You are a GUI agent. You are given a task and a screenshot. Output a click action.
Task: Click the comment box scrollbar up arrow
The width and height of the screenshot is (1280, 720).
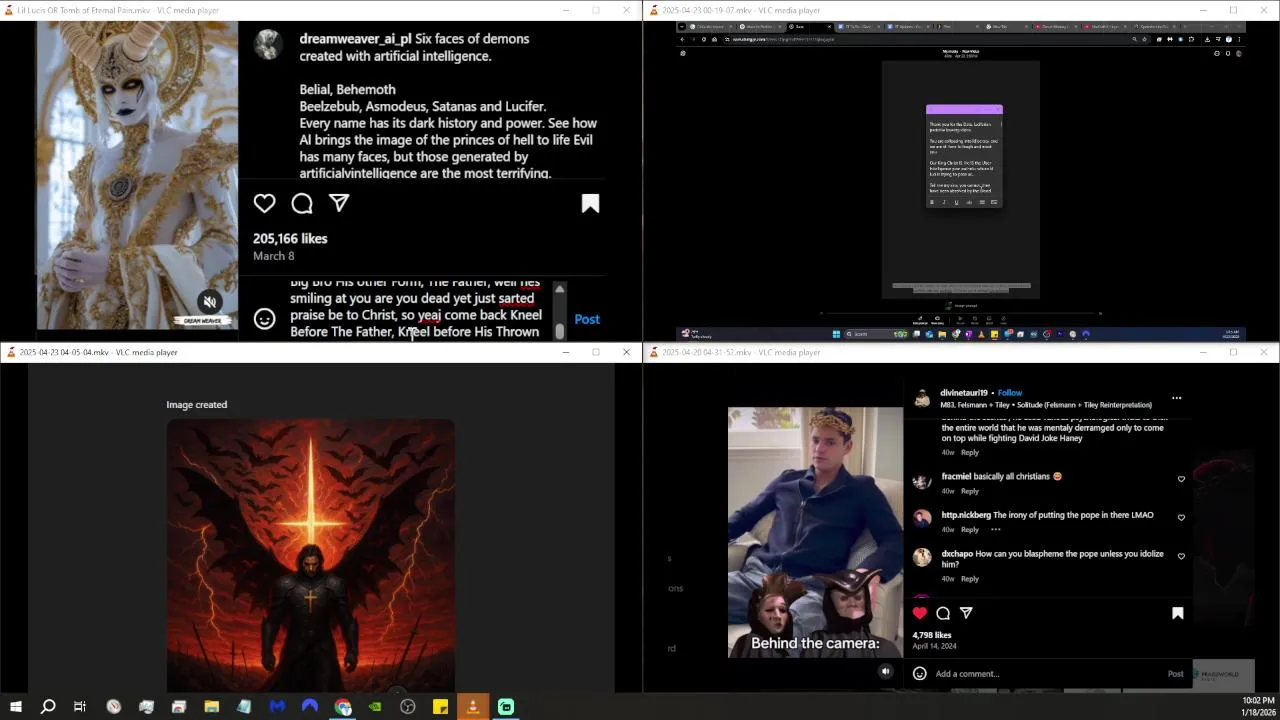click(559, 289)
